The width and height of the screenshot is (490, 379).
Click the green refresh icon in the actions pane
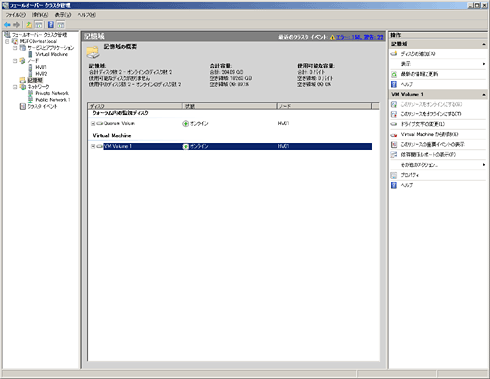[x=394, y=74]
